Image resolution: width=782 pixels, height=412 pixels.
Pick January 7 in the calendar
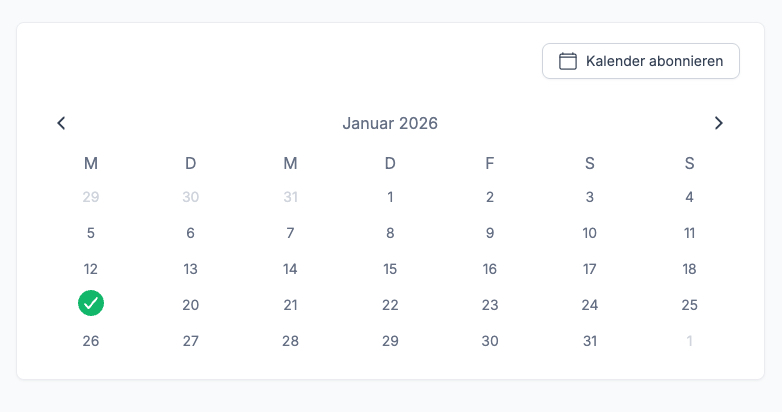(290, 233)
